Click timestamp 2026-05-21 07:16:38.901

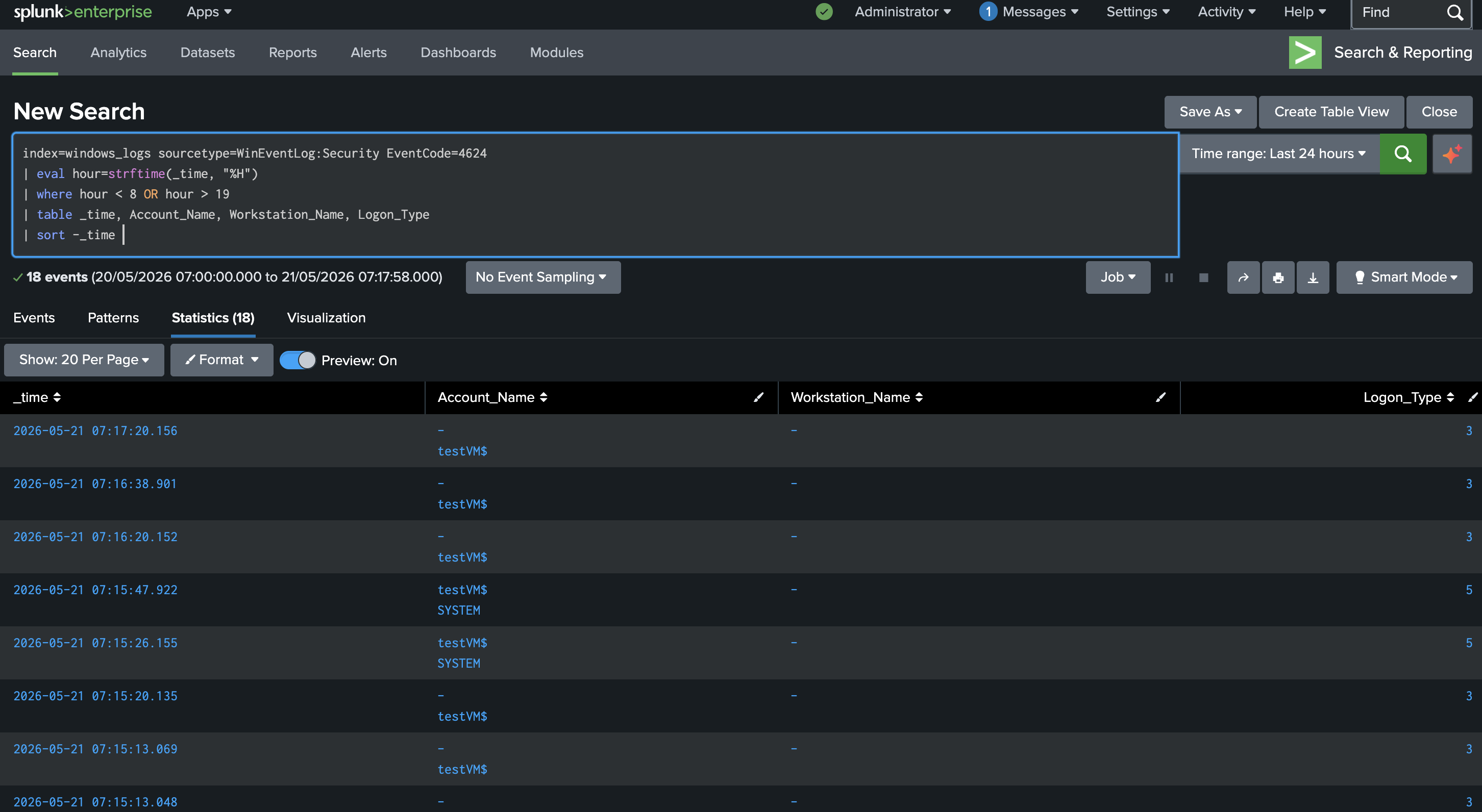[x=95, y=484]
